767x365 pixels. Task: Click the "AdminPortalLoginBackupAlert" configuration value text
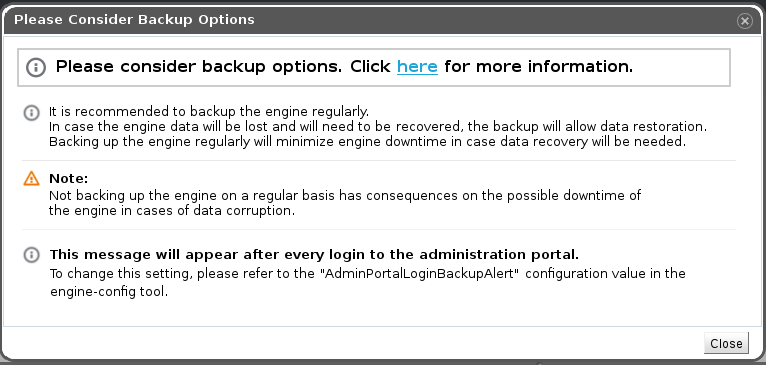click(x=420, y=273)
